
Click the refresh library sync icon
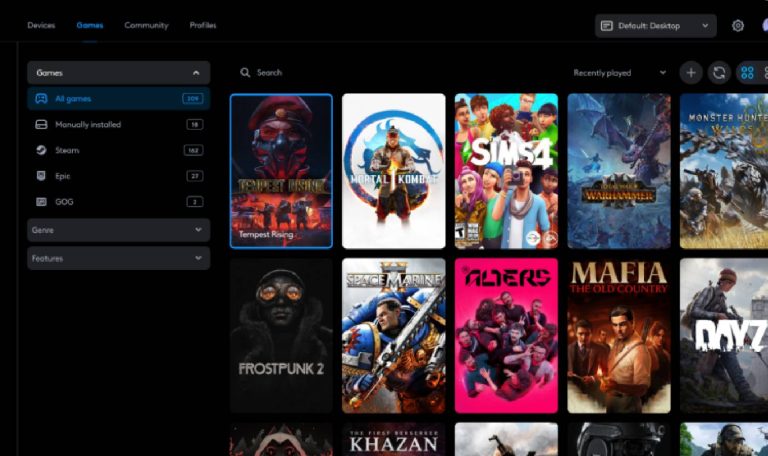pos(719,72)
